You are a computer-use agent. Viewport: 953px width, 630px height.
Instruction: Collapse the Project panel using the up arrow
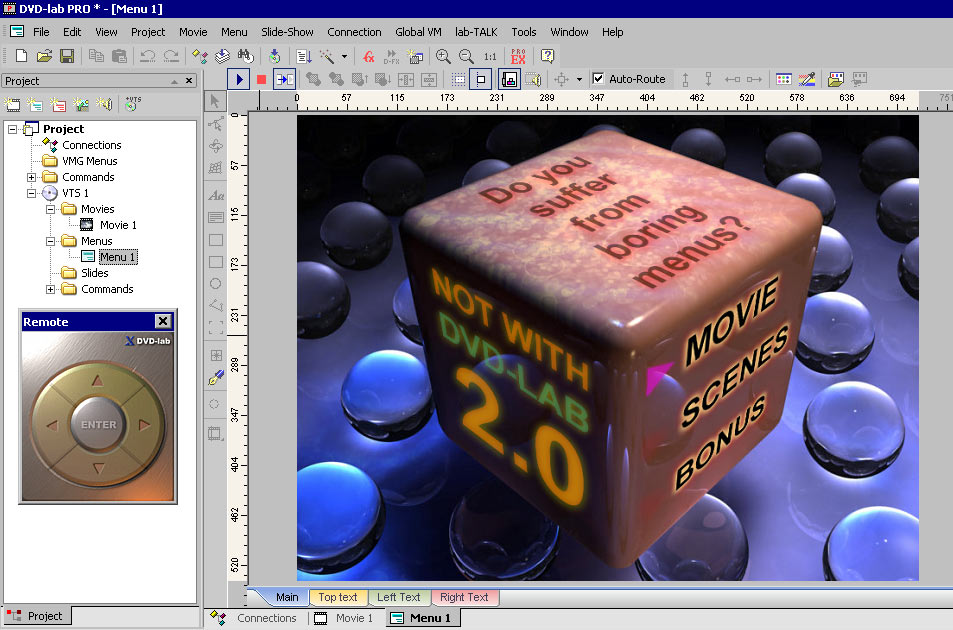(x=174, y=81)
